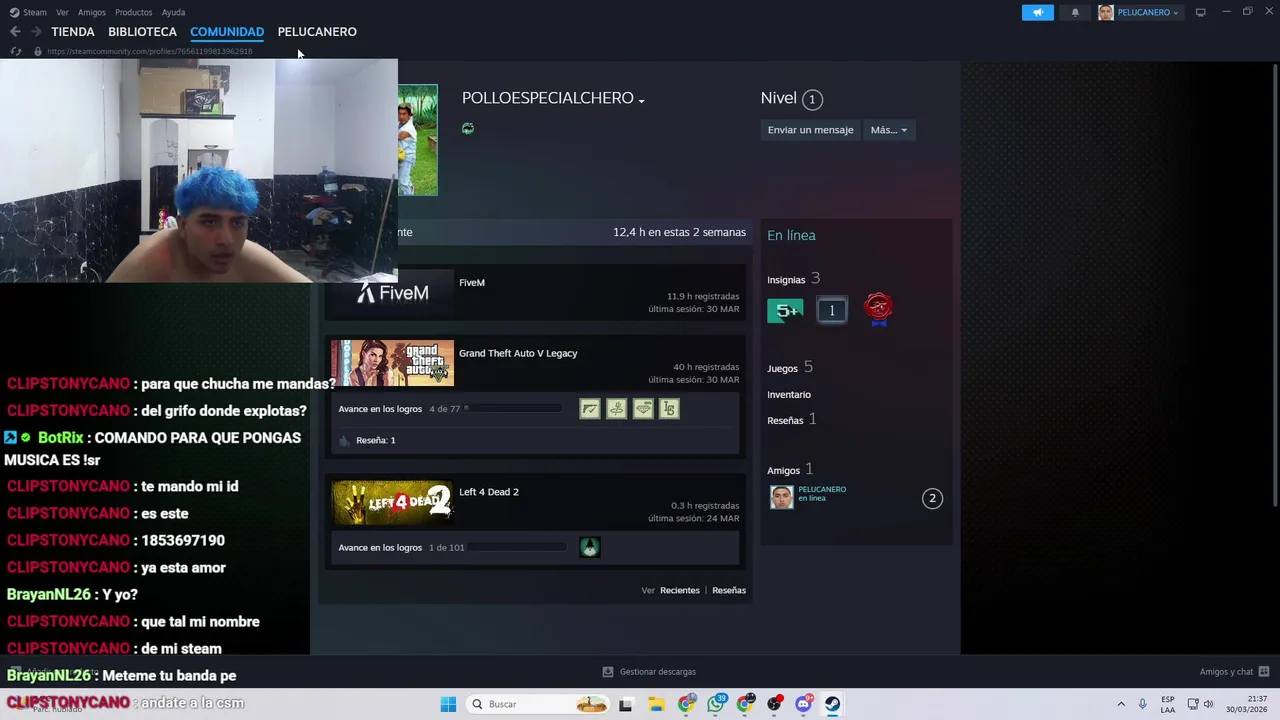Click the steamcommunity profile URL

click(x=149, y=51)
